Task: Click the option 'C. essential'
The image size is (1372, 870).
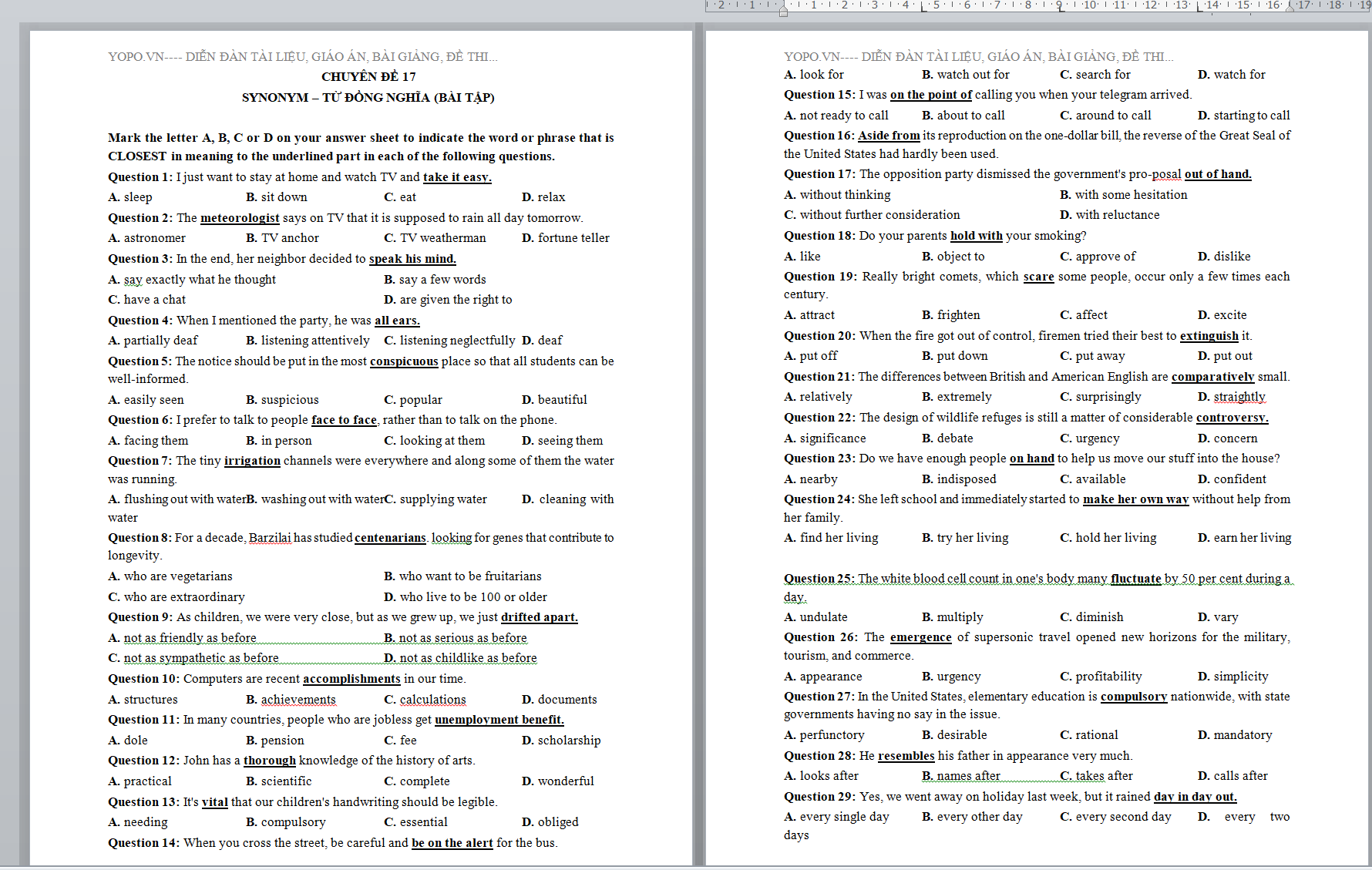Action: coord(415,822)
